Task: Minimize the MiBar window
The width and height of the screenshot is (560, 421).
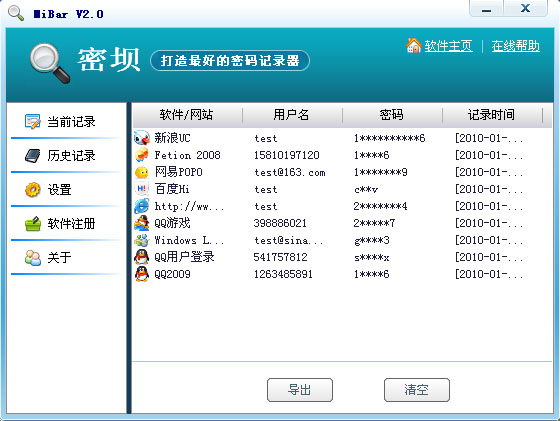Action: 486,9
